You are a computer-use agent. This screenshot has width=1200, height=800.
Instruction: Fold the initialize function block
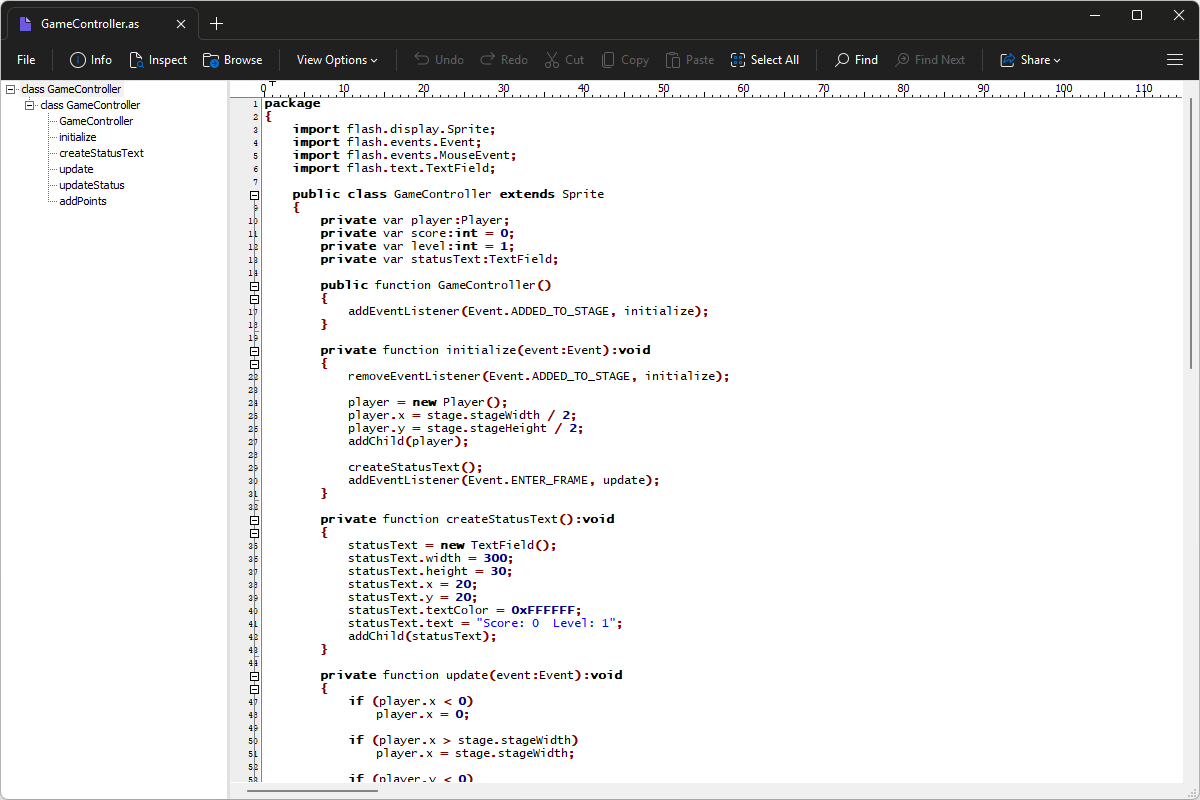pos(254,351)
